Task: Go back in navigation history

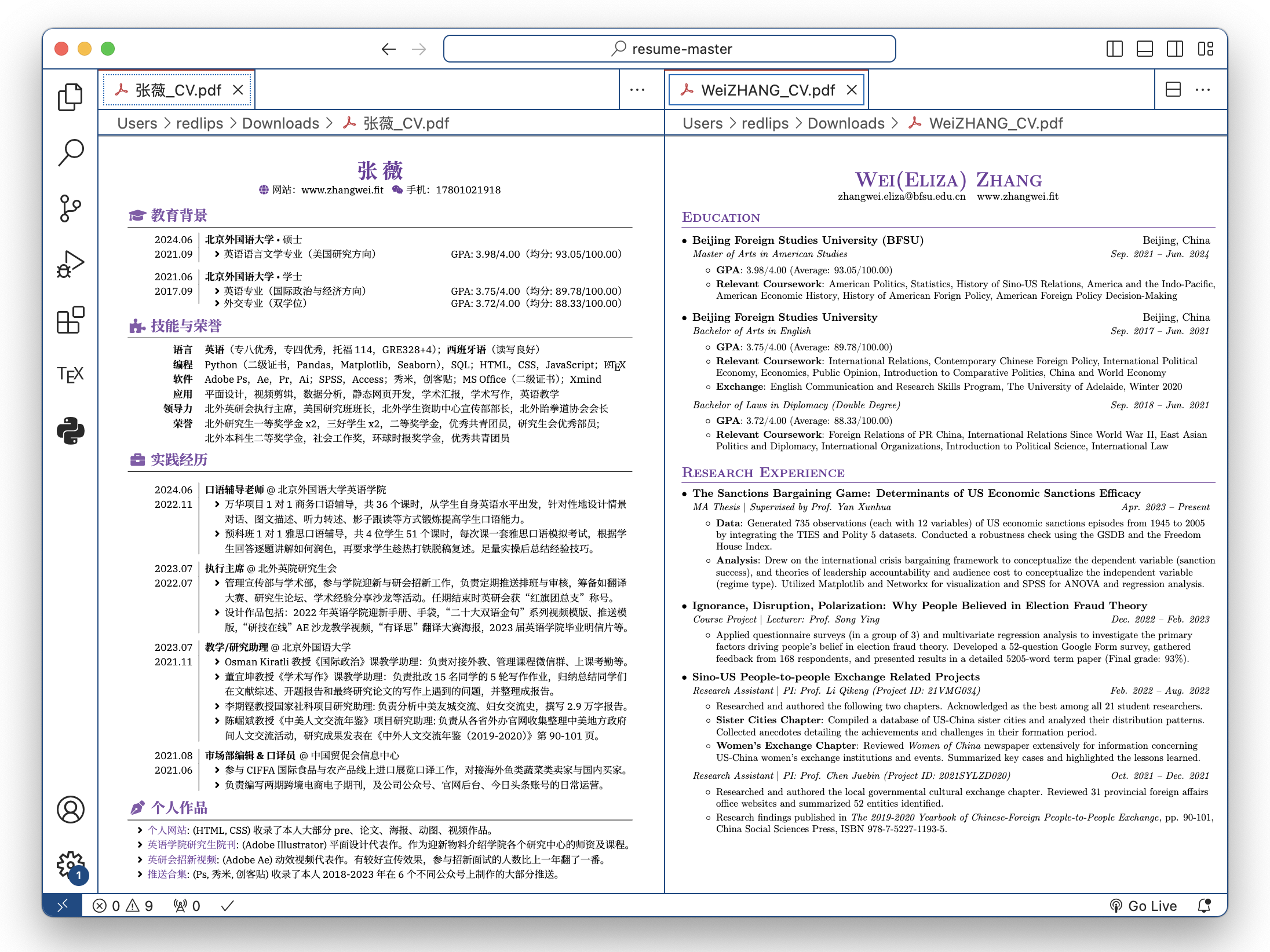Action: pos(389,49)
